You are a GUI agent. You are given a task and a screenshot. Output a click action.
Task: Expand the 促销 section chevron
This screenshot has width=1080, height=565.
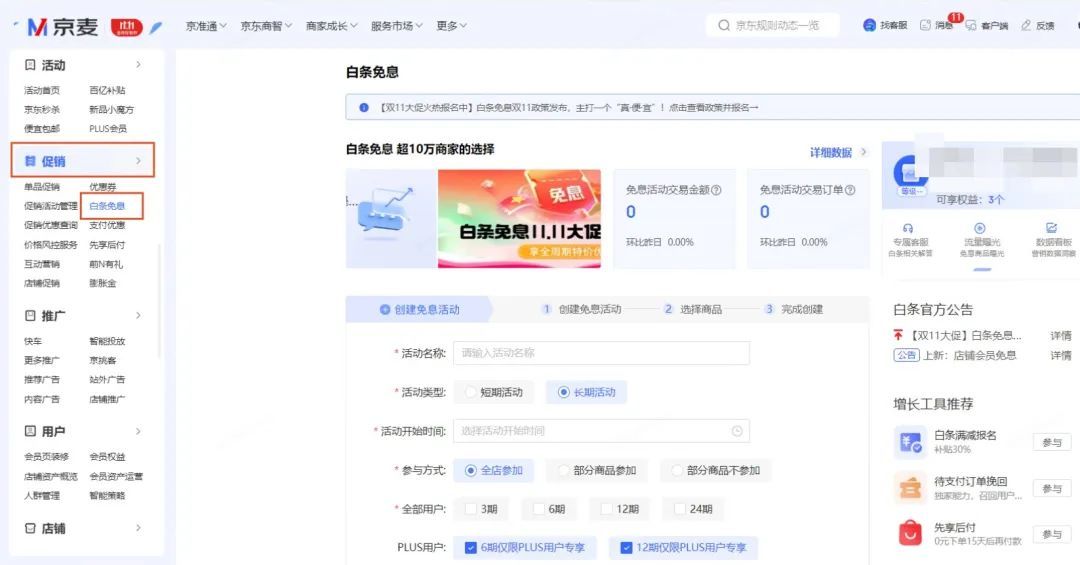tap(138, 161)
